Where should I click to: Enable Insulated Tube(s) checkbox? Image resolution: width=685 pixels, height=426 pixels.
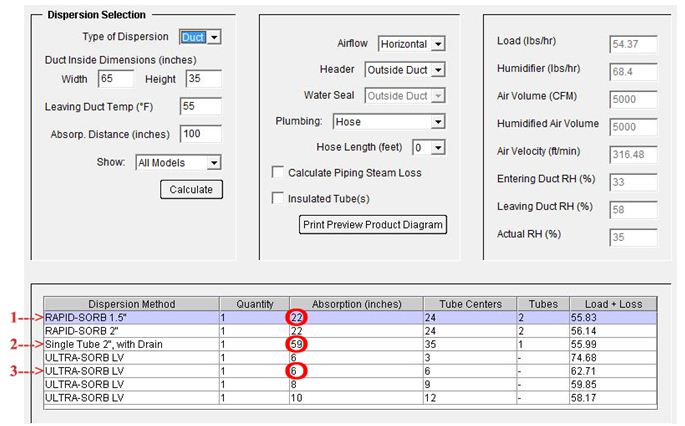coord(278,198)
